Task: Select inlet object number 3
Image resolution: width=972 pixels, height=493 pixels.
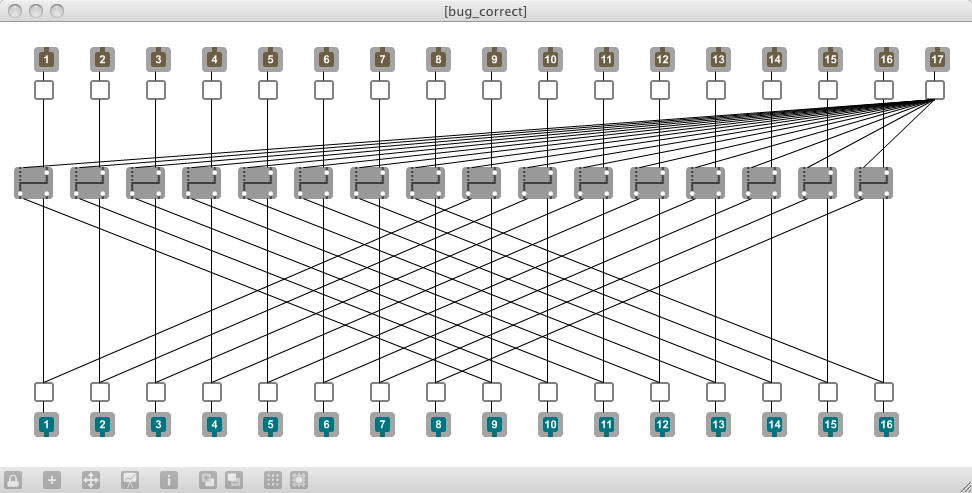Action: coord(158,60)
